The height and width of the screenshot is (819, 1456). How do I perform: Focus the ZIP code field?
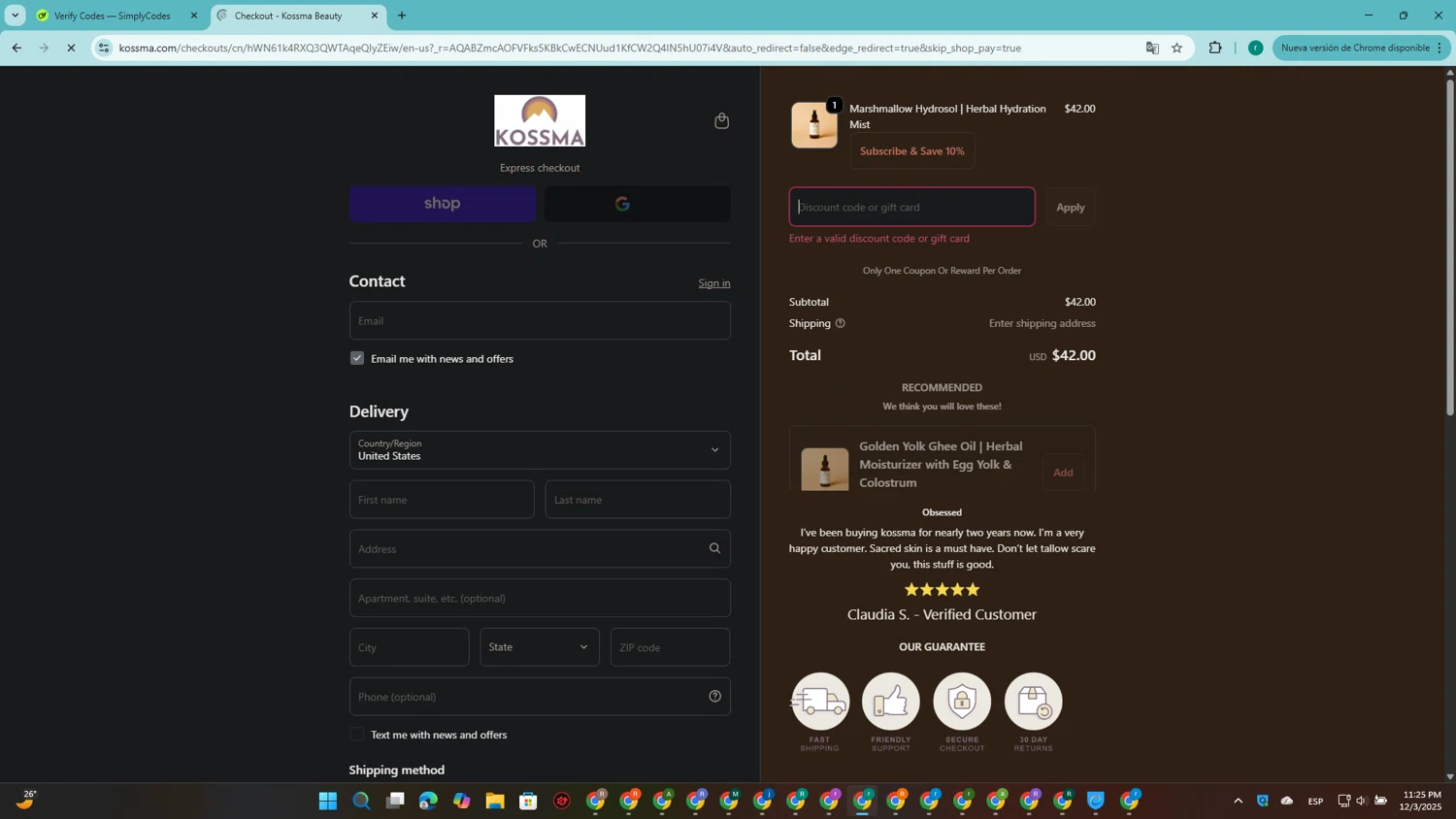[x=670, y=647]
